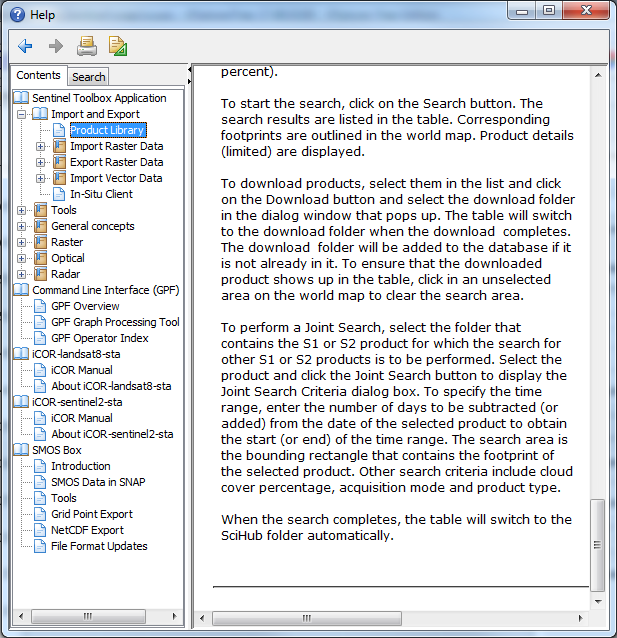Switch to the Search tab

point(88,76)
